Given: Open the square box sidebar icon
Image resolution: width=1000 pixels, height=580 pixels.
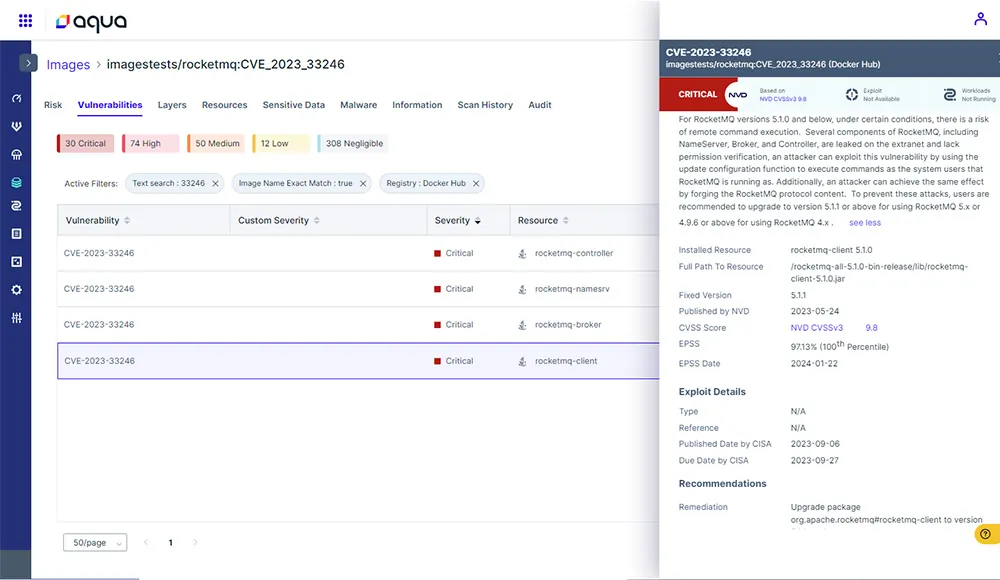Looking at the screenshot, I should [17, 262].
